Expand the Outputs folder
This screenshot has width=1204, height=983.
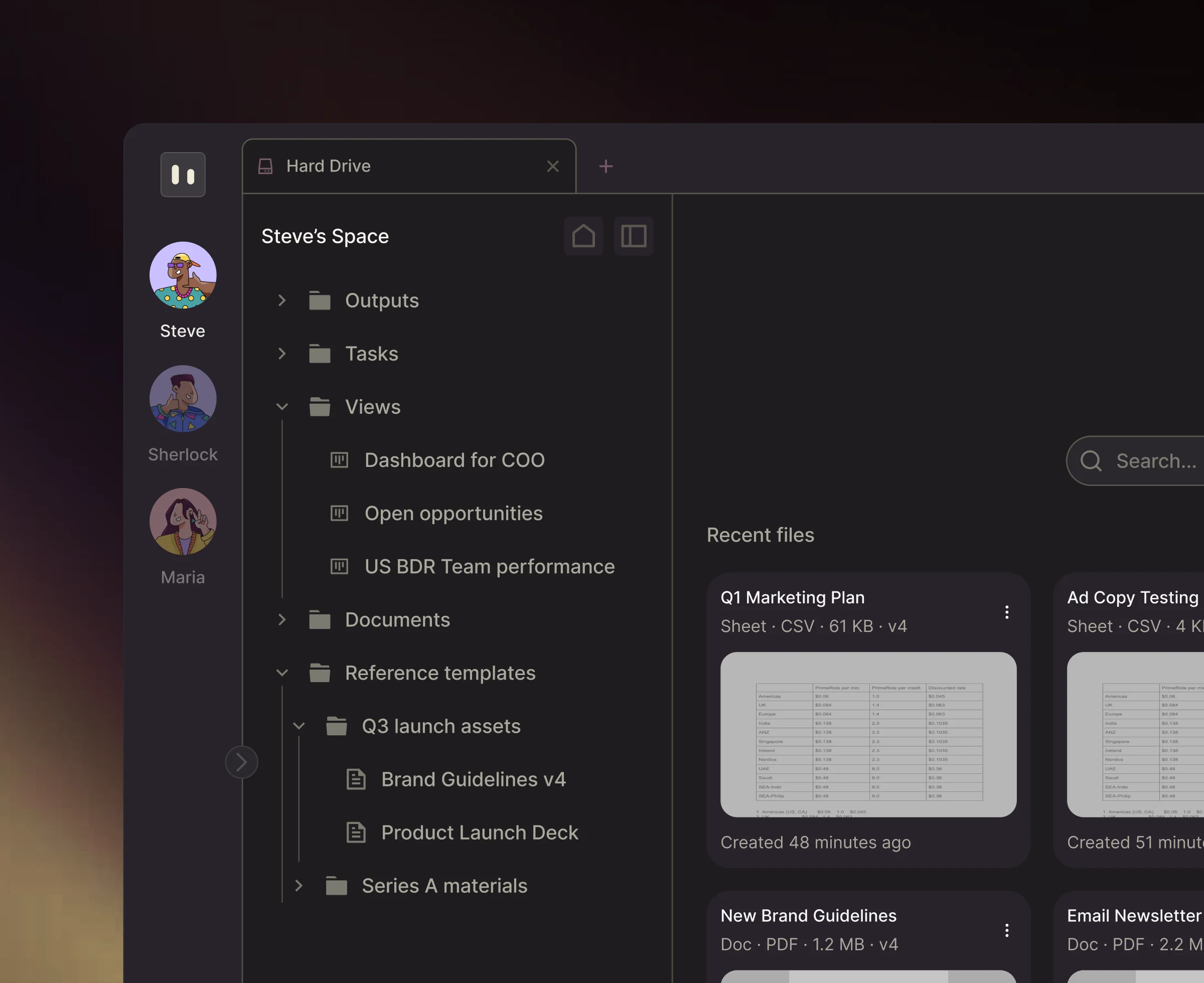[282, 301]
